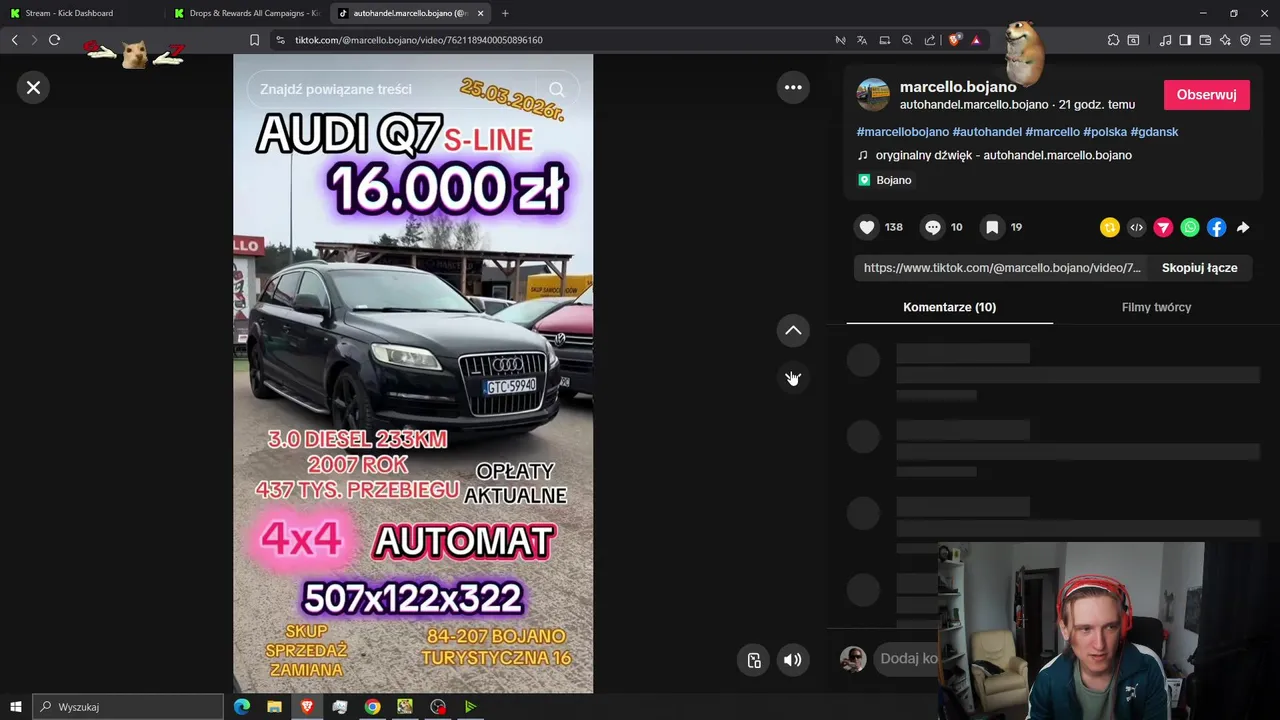Open the oryginalny dźwięk sound link
Viewport: 1280px width, 720px height.
click(1003, 155)
